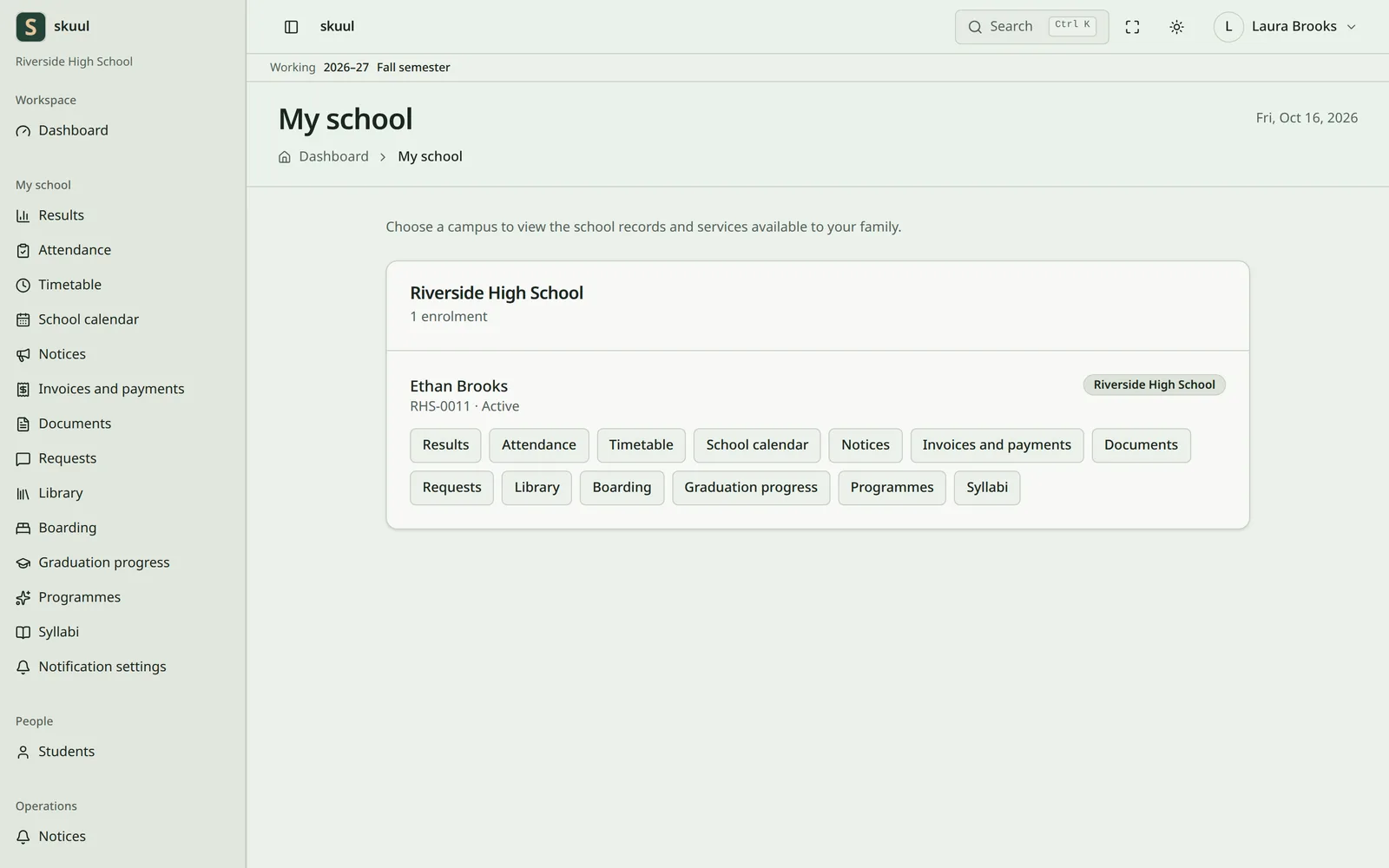
Task: Click the Graduation progress cap icon
Action: (x=23, y=563)
